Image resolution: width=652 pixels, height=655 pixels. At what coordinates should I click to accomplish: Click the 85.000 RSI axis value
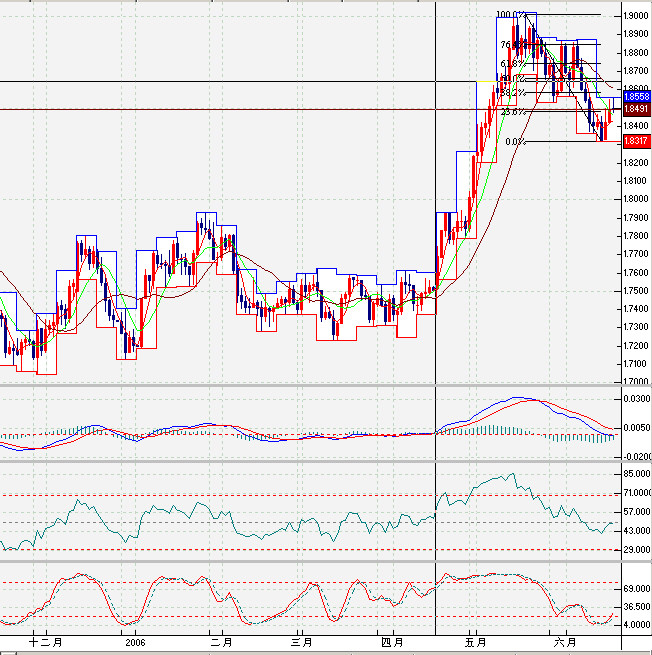635,472
